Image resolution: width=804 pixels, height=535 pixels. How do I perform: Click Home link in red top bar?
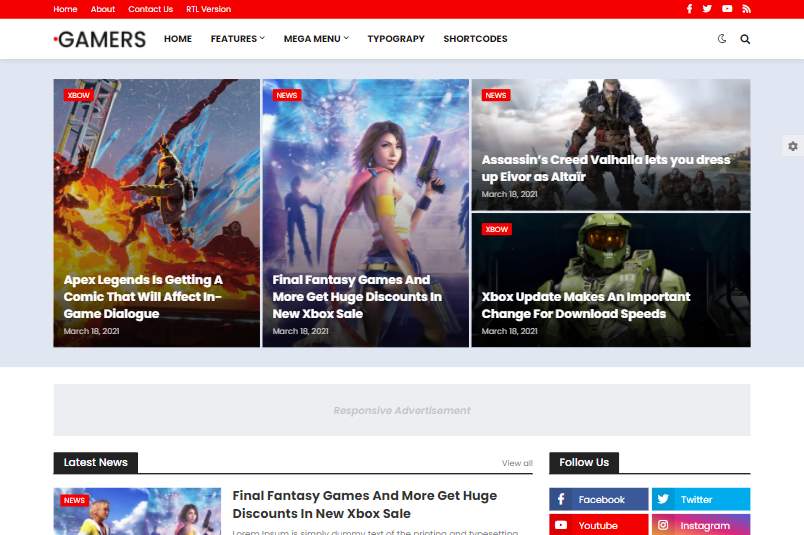click(x=65, y=9)
